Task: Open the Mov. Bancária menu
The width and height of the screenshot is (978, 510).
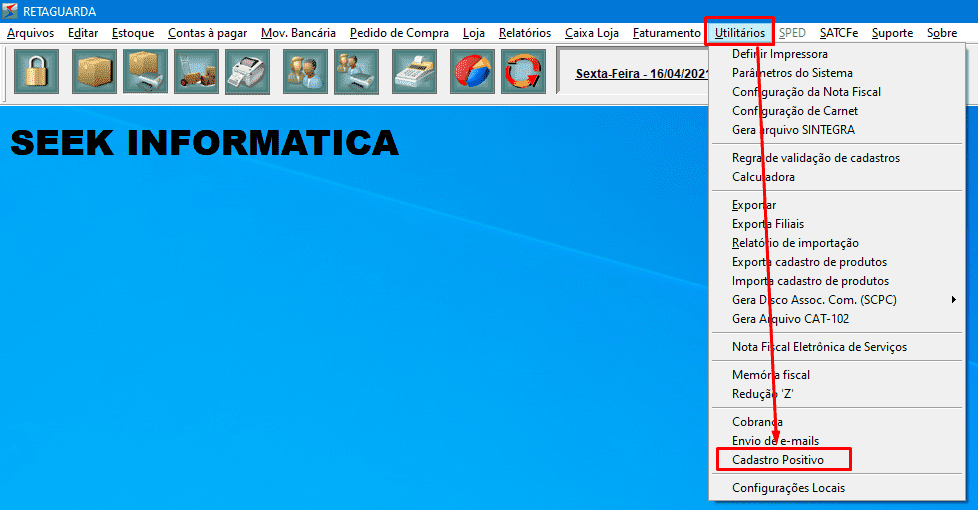Action: [x=298, y=33]
